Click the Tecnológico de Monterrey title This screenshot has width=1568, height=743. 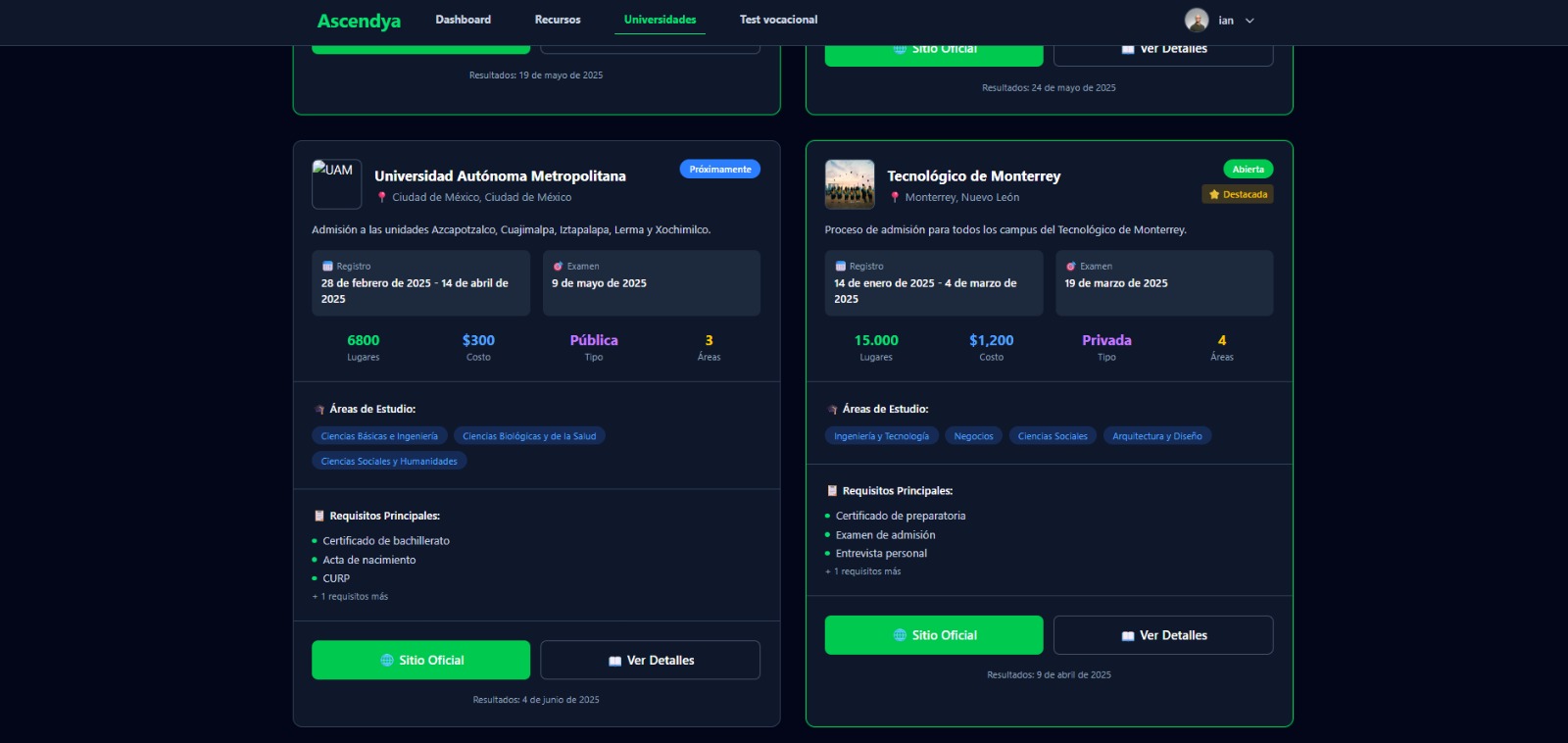click(x=974, y=176)
